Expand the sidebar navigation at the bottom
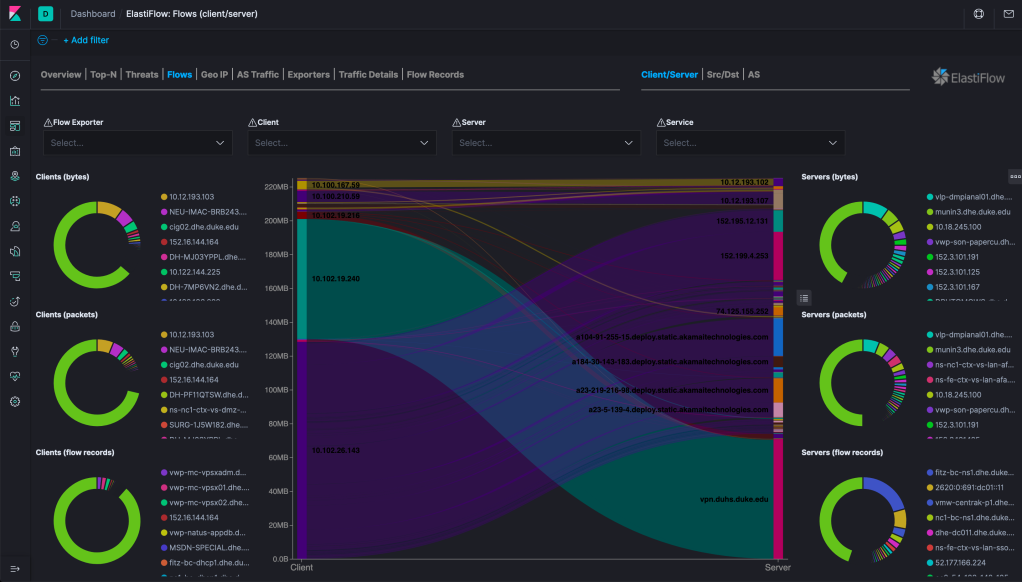Viewport: 1022px width, 582px height. [x=15, y=569]
